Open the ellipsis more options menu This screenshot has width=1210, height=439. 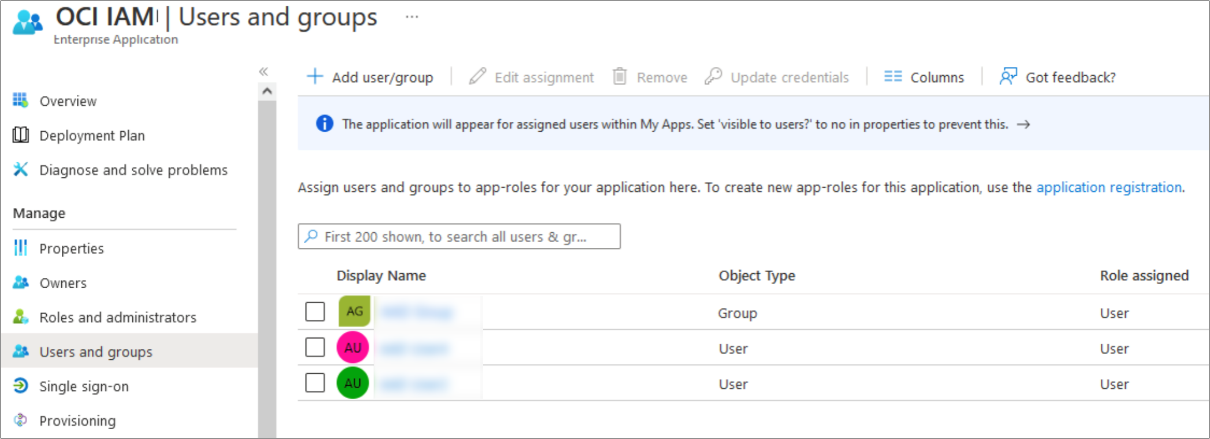click(x=412, y=18)
